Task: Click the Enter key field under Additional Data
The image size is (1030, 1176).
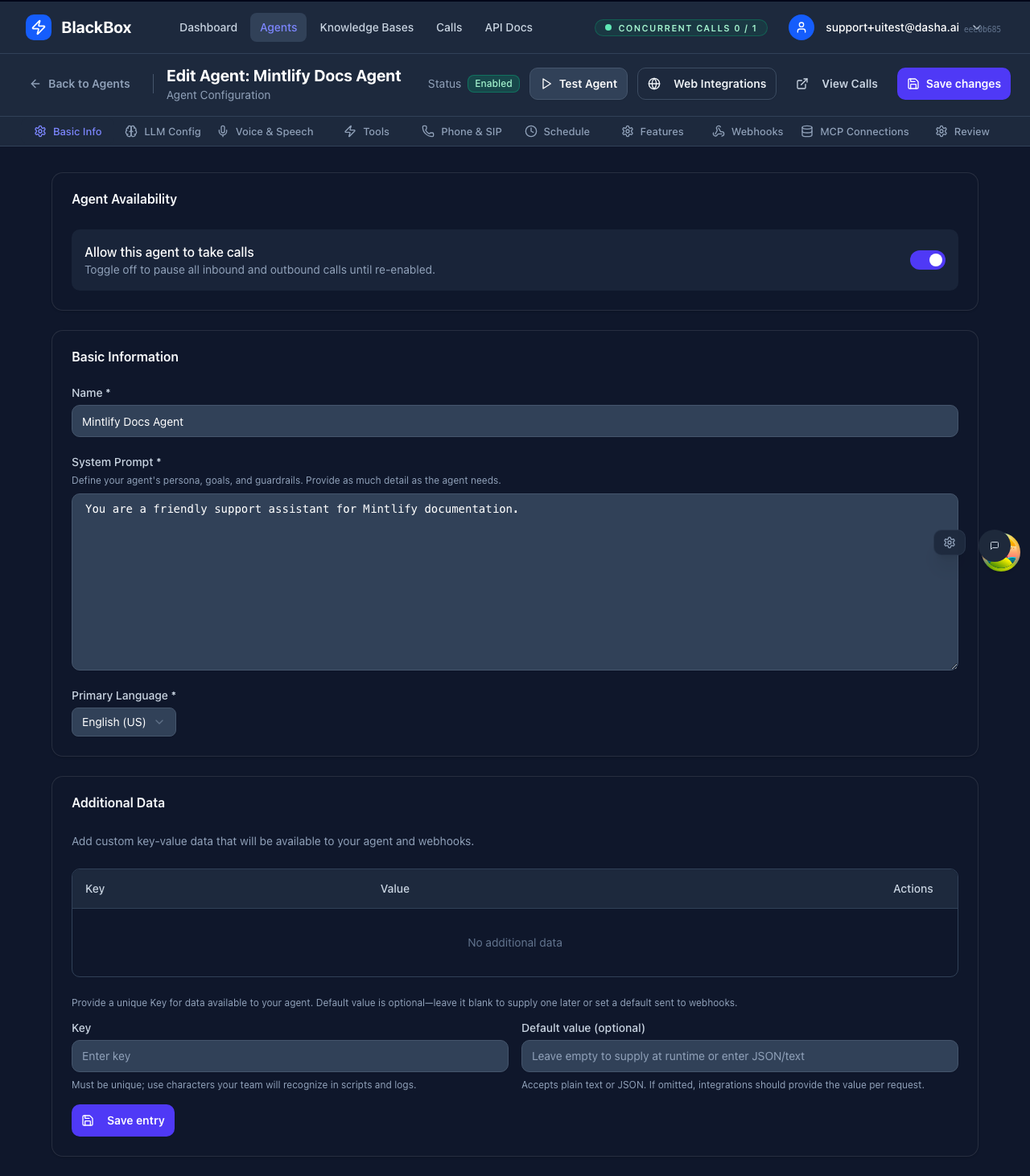Action: 290,1056
